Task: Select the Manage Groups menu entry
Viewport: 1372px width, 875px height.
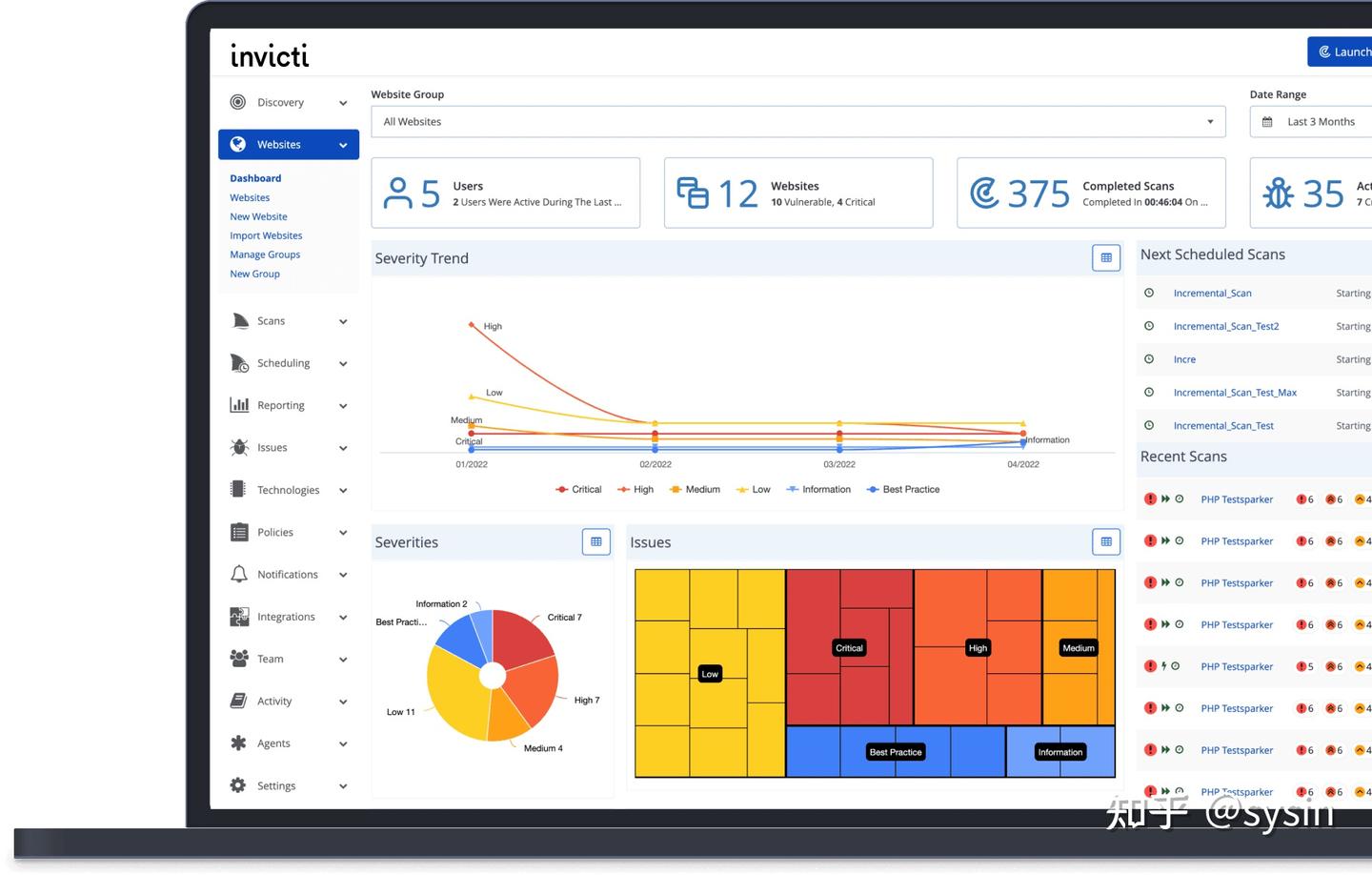Action: tap(265, 254)
